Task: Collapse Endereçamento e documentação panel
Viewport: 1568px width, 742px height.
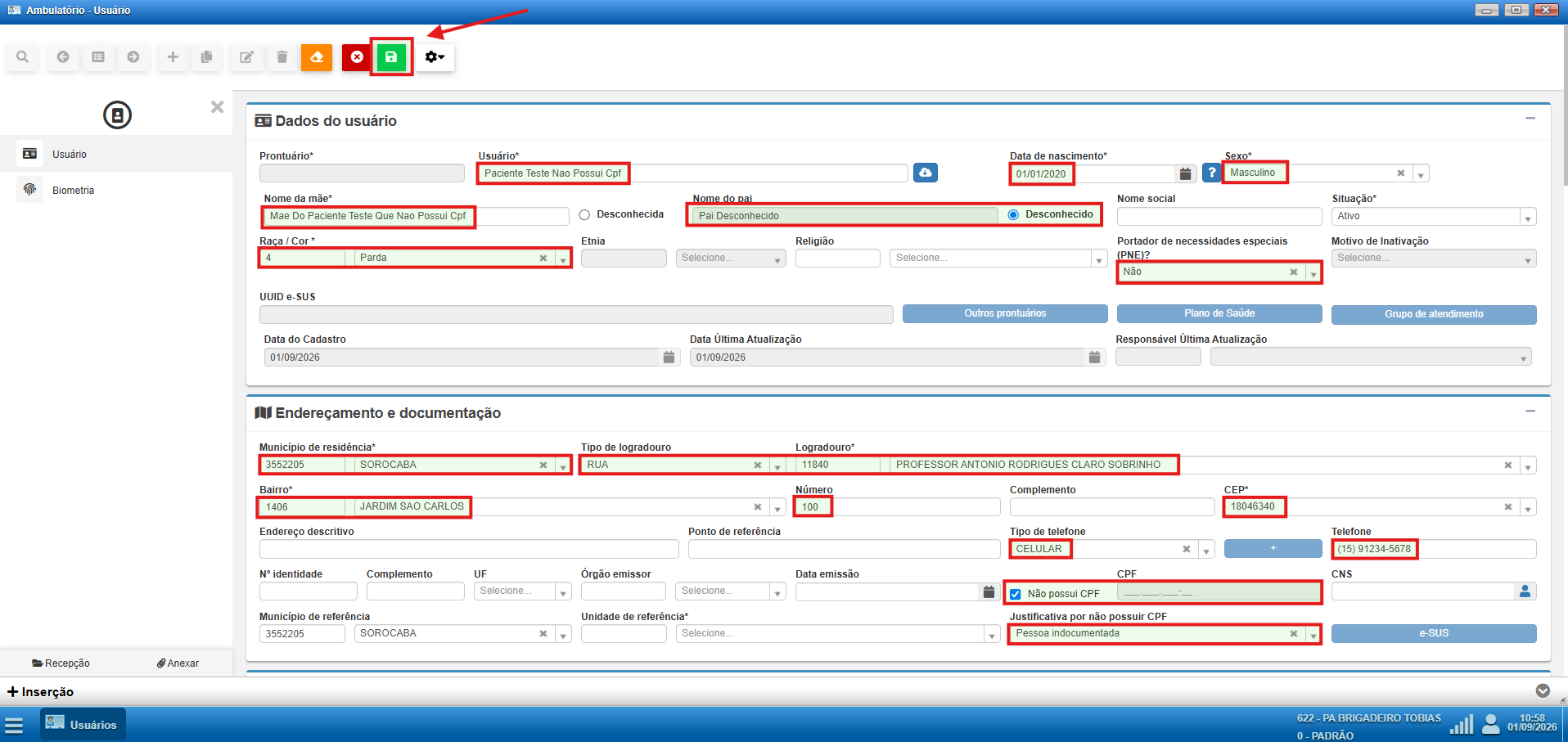Action: tap(1530, 411)
